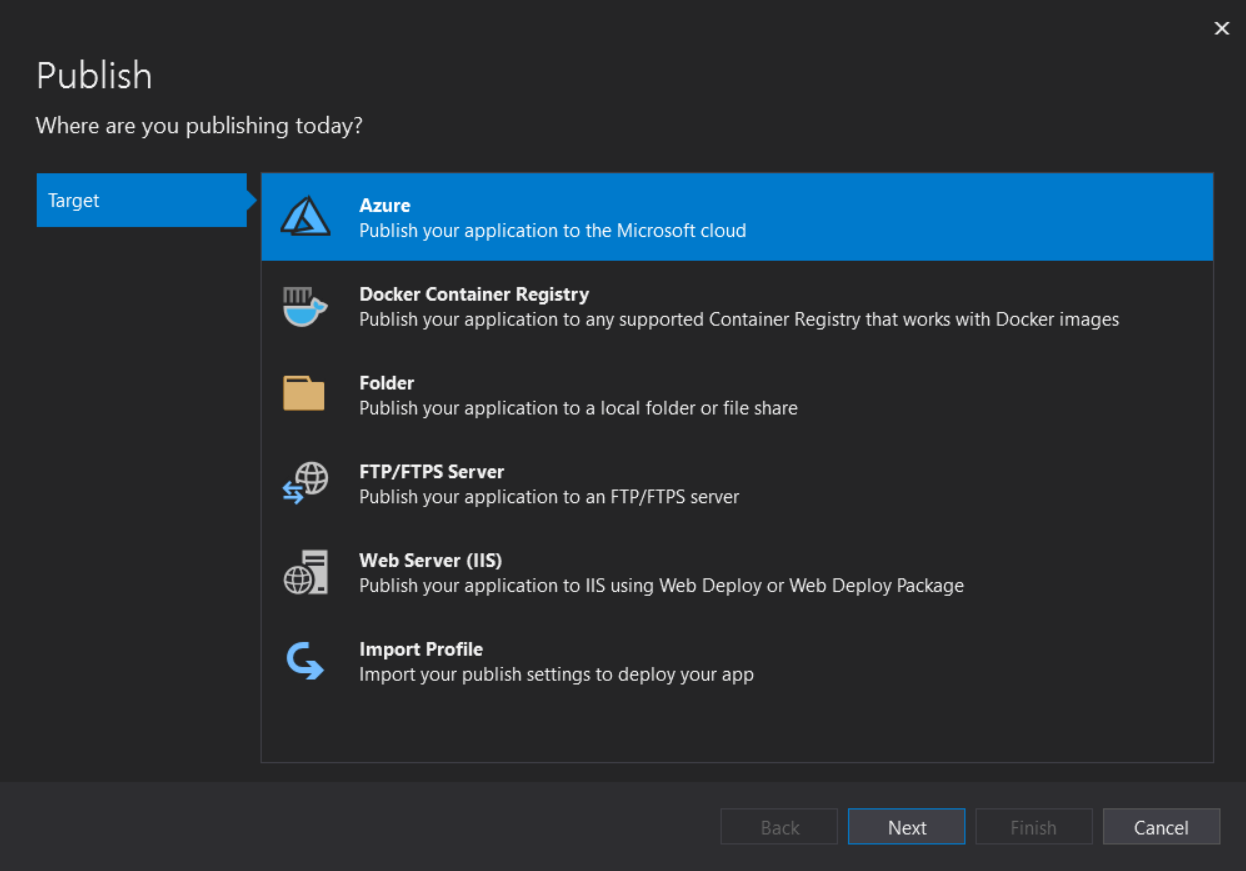Viewport: 1246px width, 871px height.
Task: Select the Folder target icon
Action: tap(304, 394)
